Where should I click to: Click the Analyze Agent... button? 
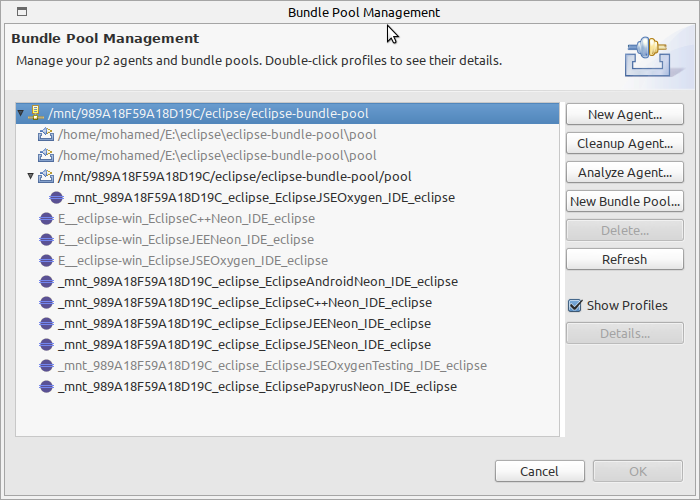[x=625, y=172]
